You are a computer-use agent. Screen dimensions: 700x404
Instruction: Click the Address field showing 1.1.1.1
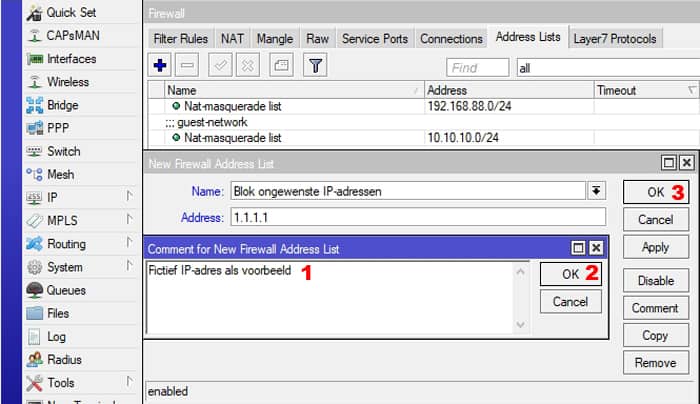pyautogui.click(x=418, y=217)
